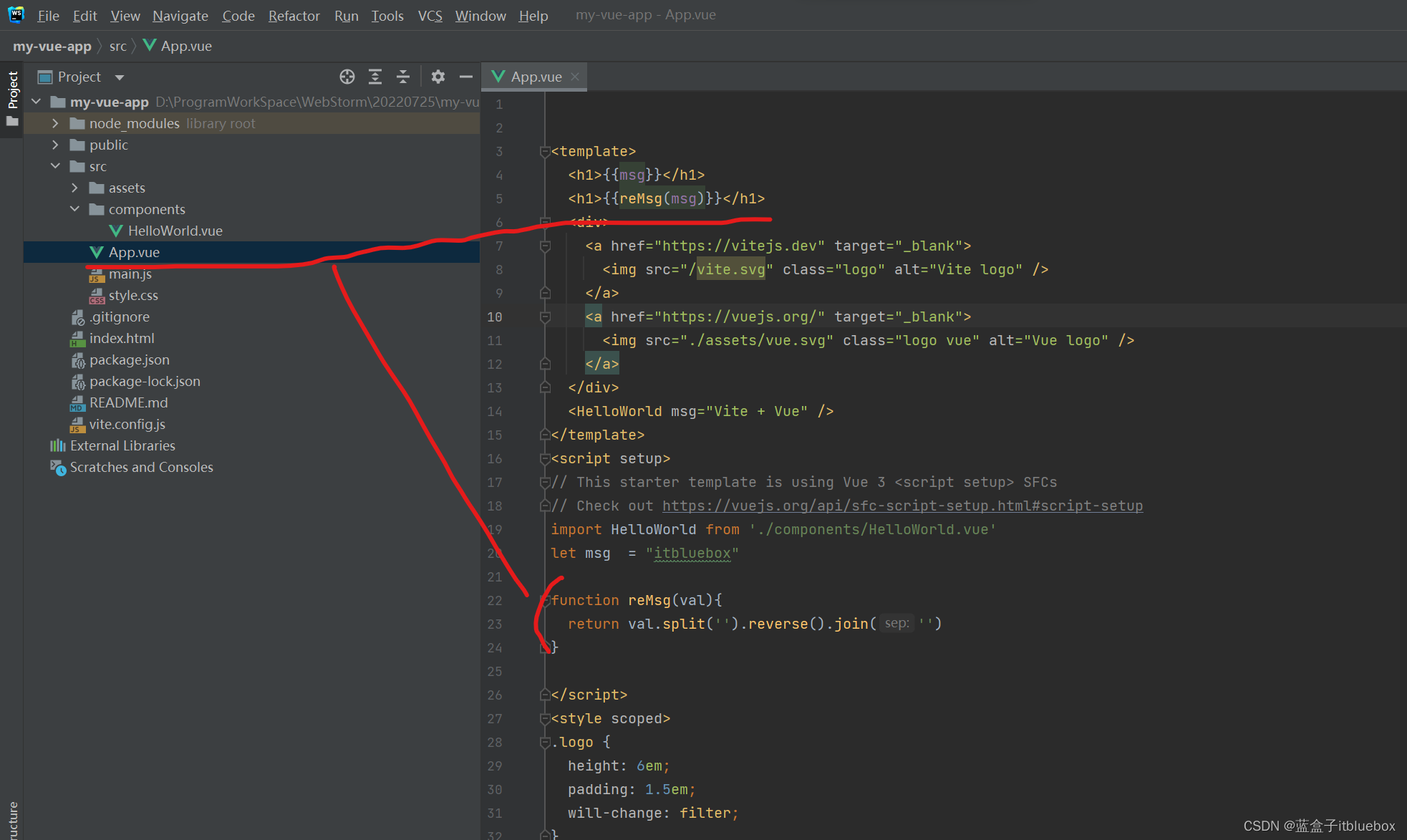This screenshot has height=840, width=1407.
Task: Open the Run menu
Action: [x=347, y=15]
